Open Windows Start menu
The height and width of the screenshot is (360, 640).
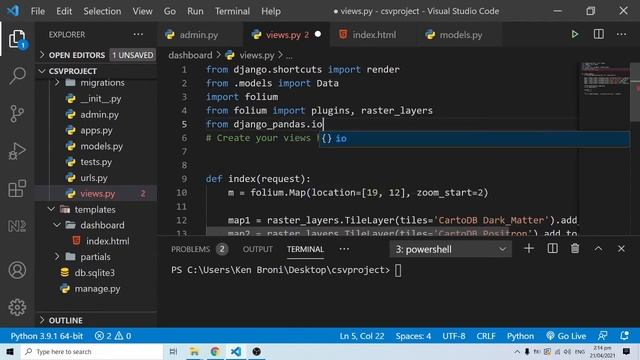tap(10, 351)
